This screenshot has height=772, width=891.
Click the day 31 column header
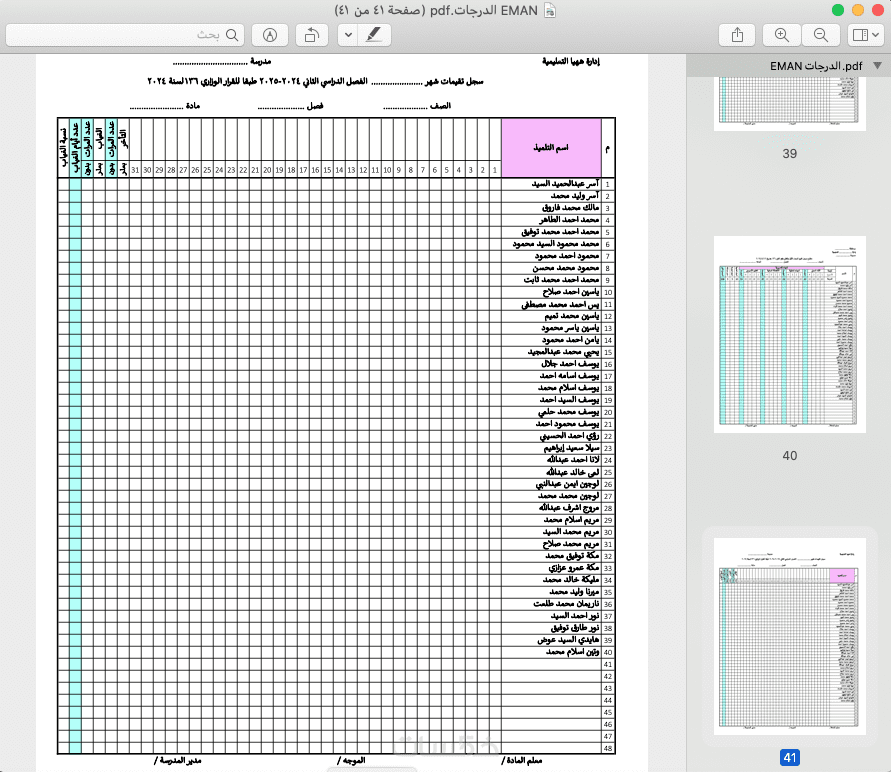click(135, 170)
